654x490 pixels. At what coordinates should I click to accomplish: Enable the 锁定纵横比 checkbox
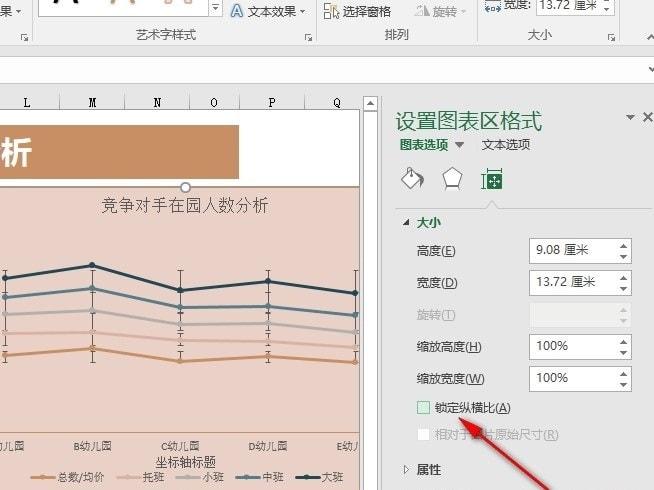[423, 407]
